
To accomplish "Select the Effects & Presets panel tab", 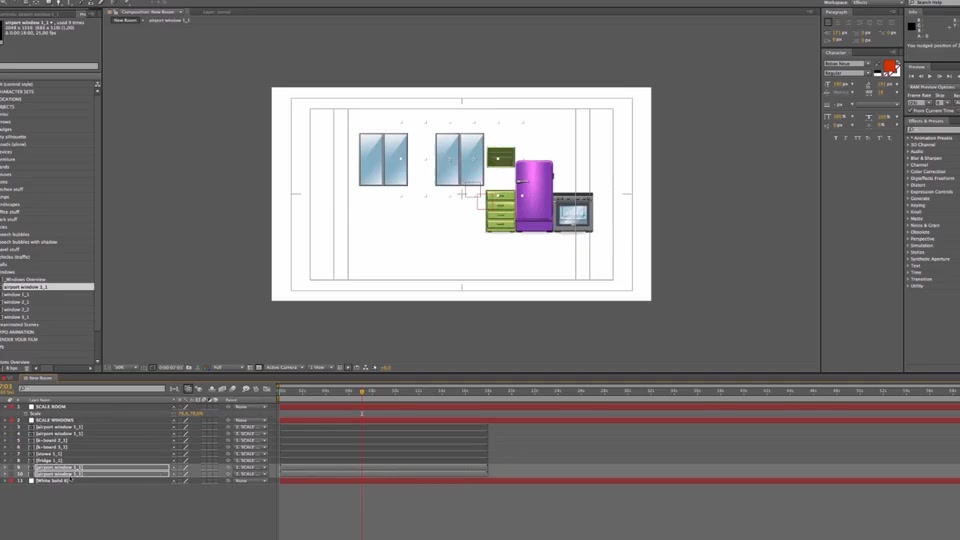I will (x=926, y=121).
